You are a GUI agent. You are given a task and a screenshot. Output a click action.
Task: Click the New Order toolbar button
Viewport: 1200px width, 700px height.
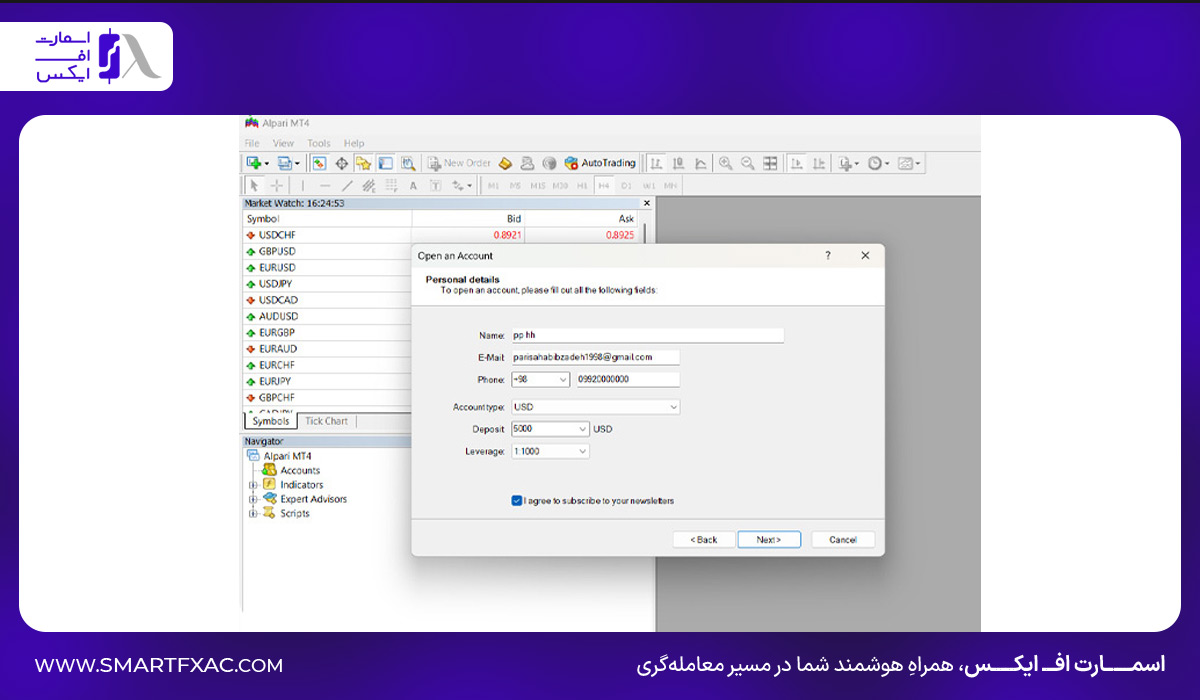pos(459,163)
